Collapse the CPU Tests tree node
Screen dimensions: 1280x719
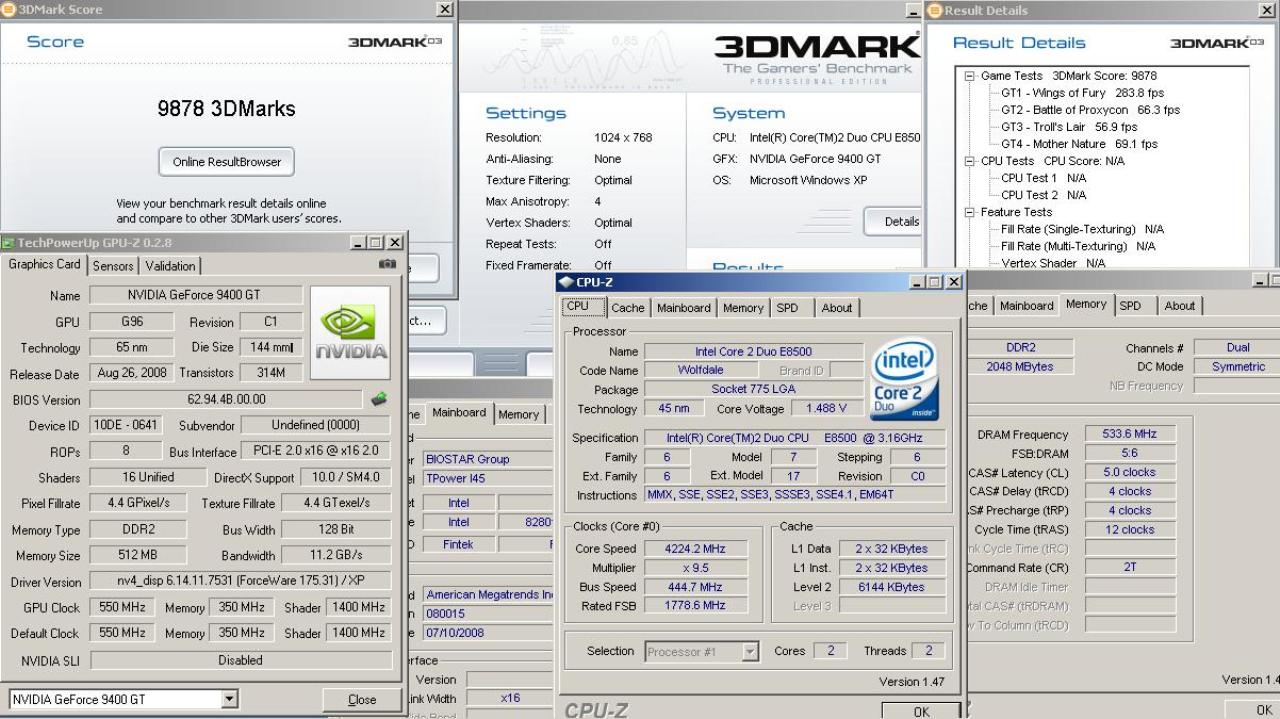pos(969,161)
